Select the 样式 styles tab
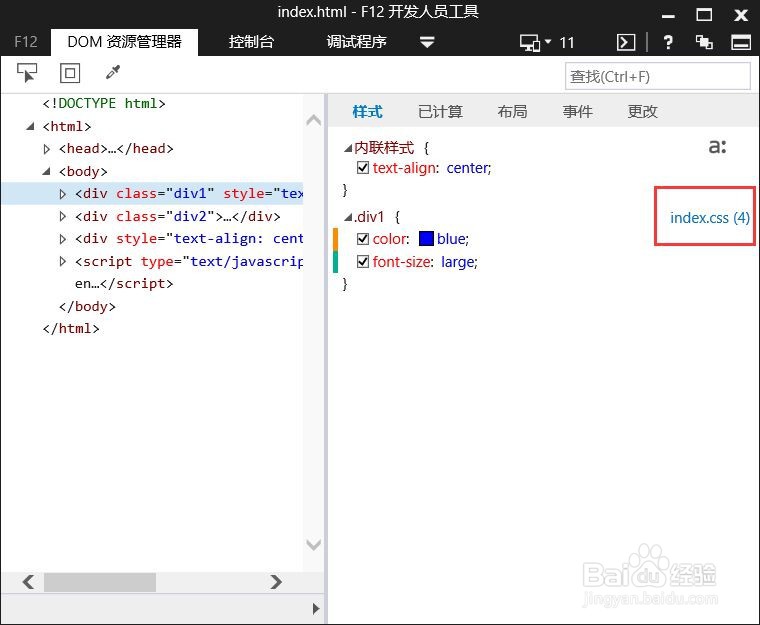This screenshot has height=625, width=760. click(367, 112)
